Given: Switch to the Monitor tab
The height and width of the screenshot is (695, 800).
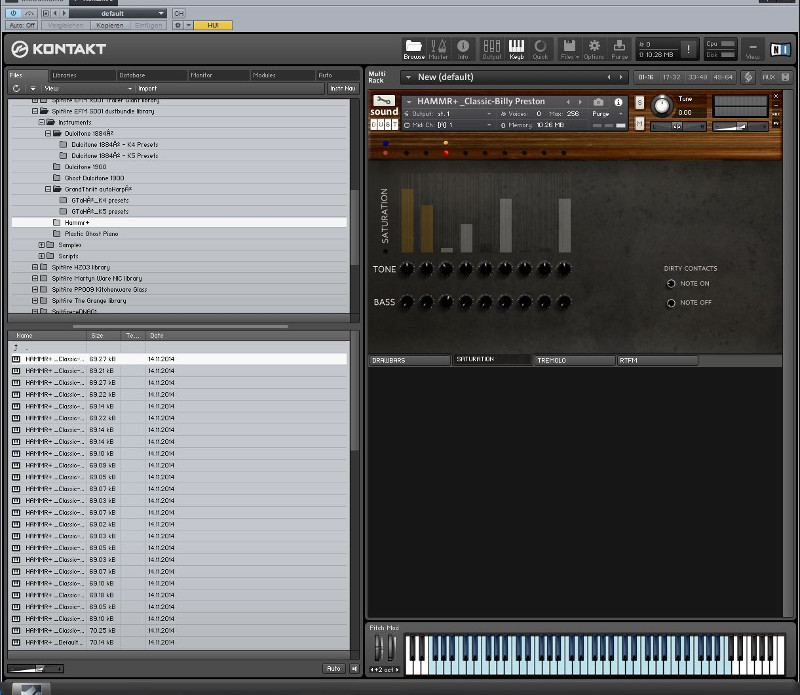Looking at the screenshot, I should pyautogui.click(x=219, y=75).
